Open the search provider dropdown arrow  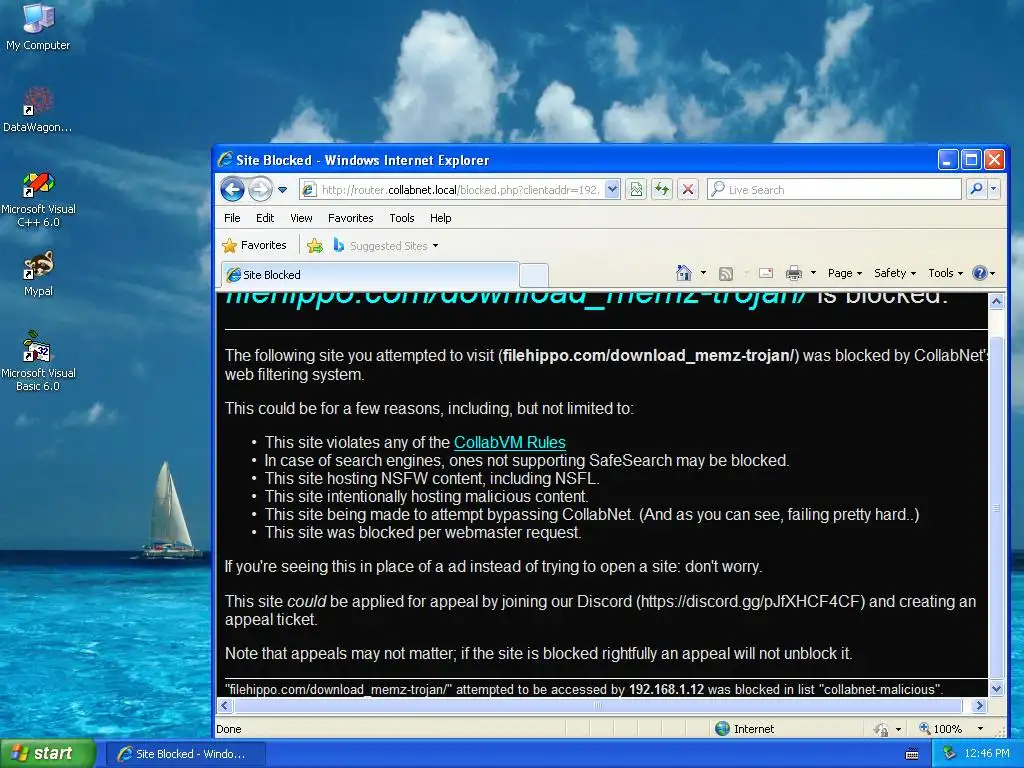click(993, 189)
